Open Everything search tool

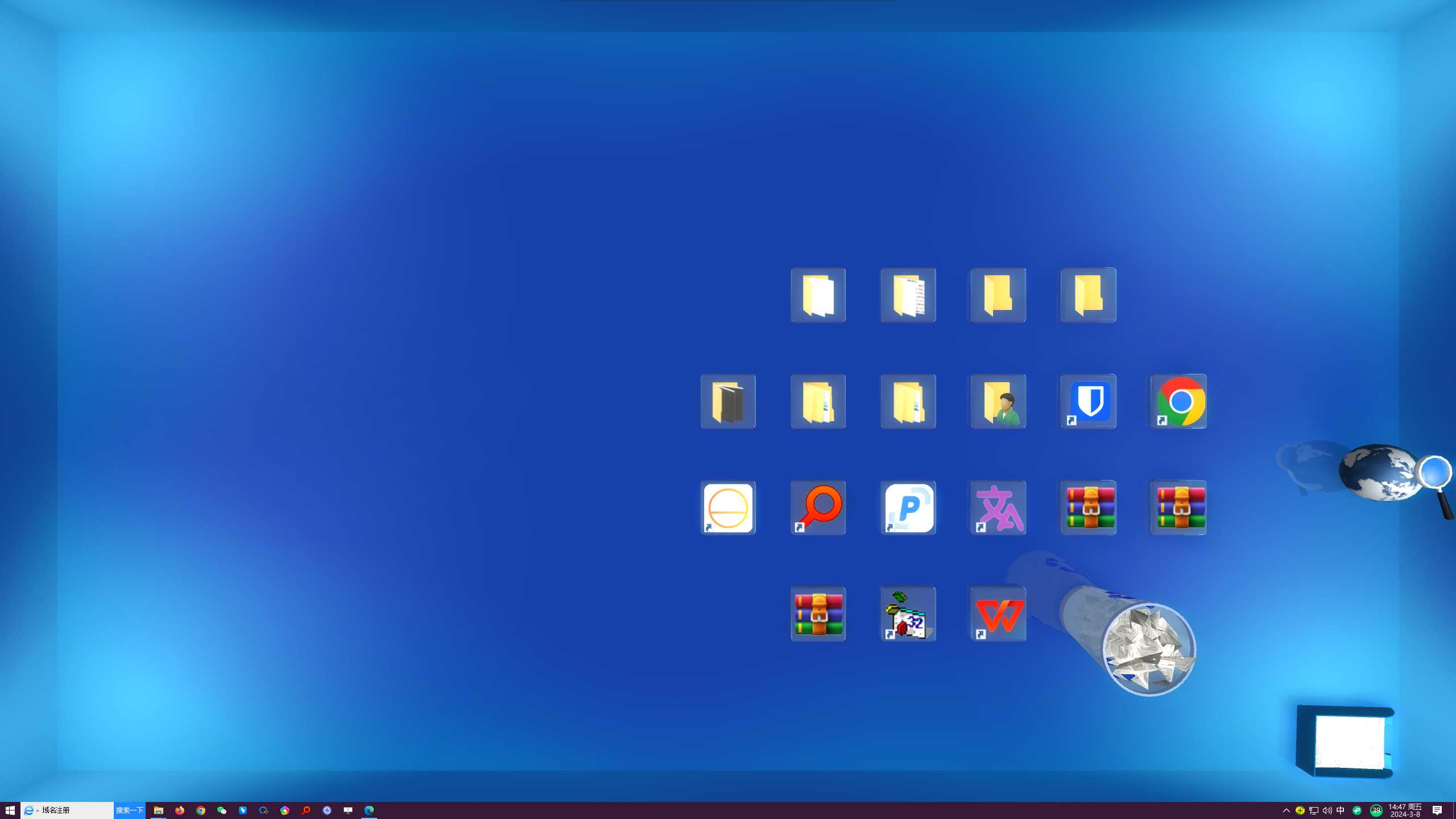pos(818,507)
